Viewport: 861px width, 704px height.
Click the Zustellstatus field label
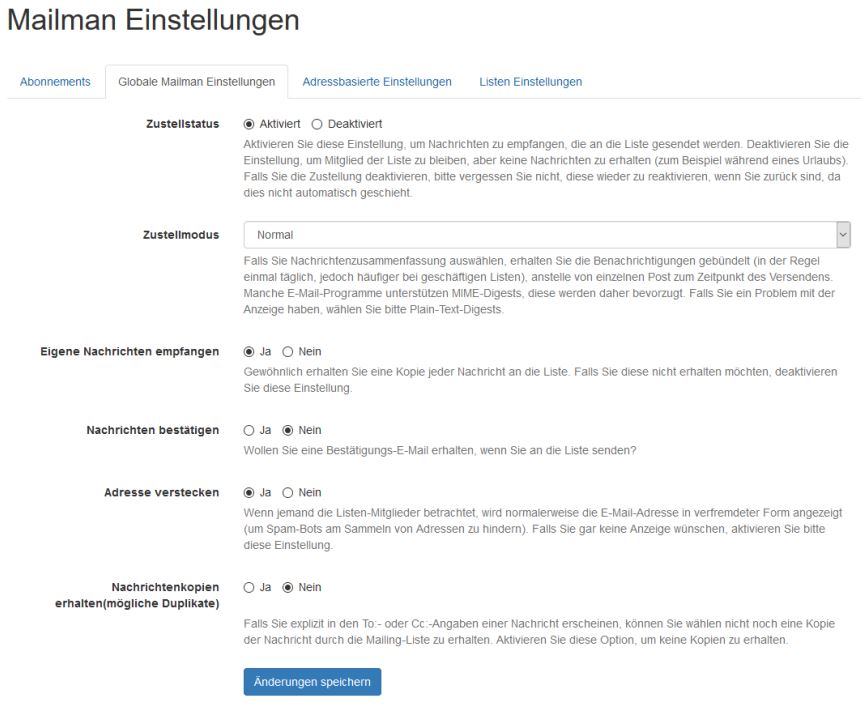(182, 124)
